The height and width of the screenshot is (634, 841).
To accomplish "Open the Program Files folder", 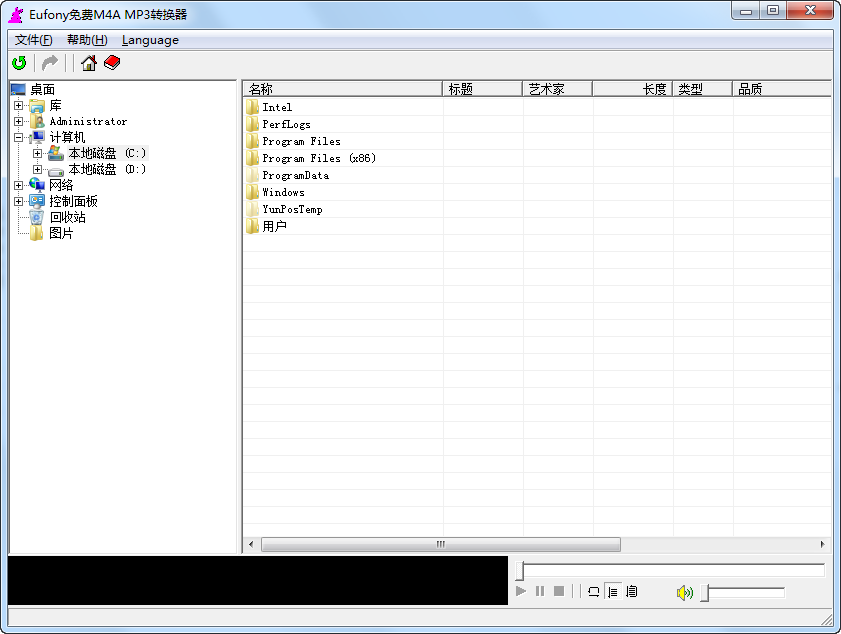I will [x=300, y=141].
